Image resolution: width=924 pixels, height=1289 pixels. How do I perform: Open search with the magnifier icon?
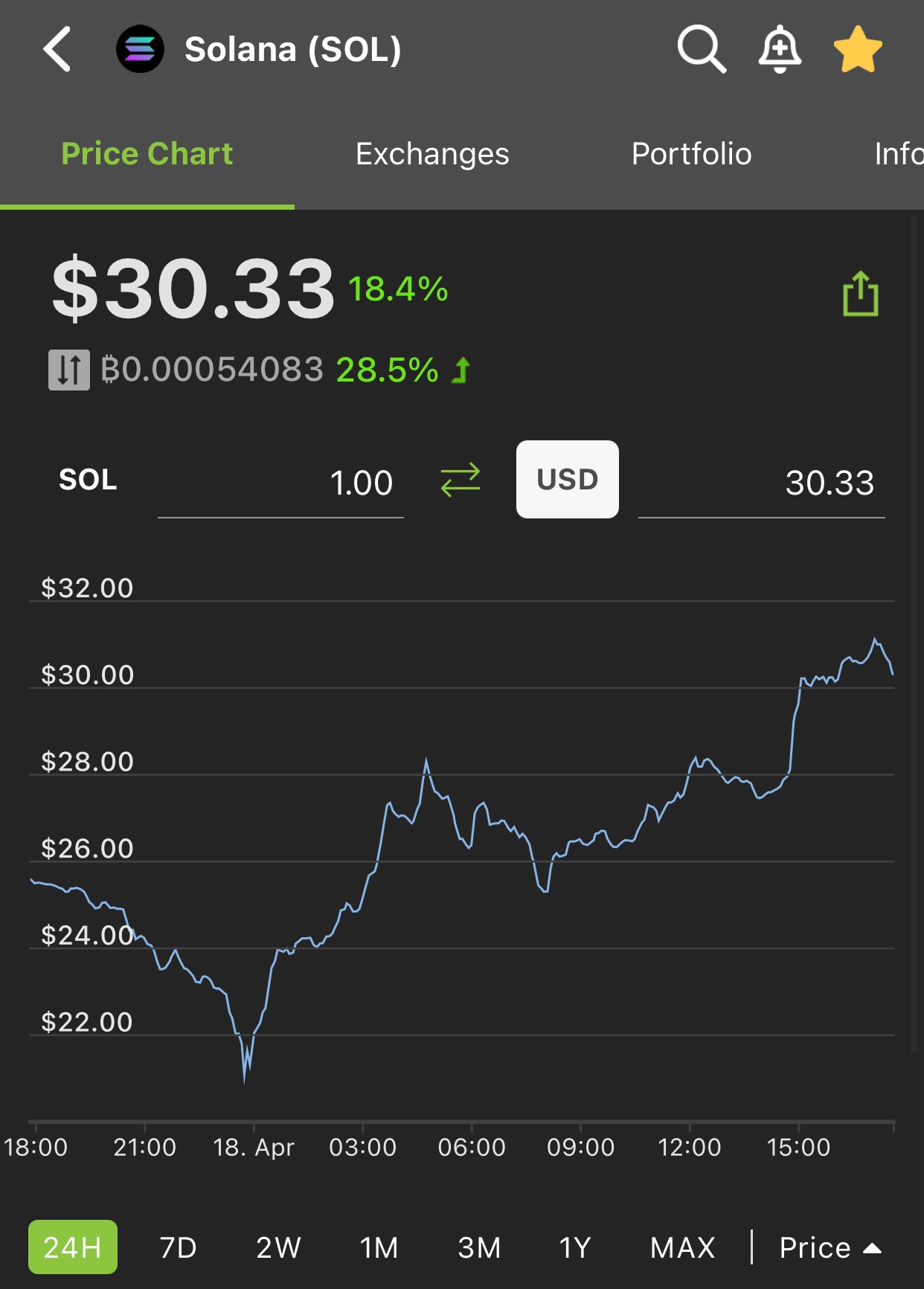(701, 49)
